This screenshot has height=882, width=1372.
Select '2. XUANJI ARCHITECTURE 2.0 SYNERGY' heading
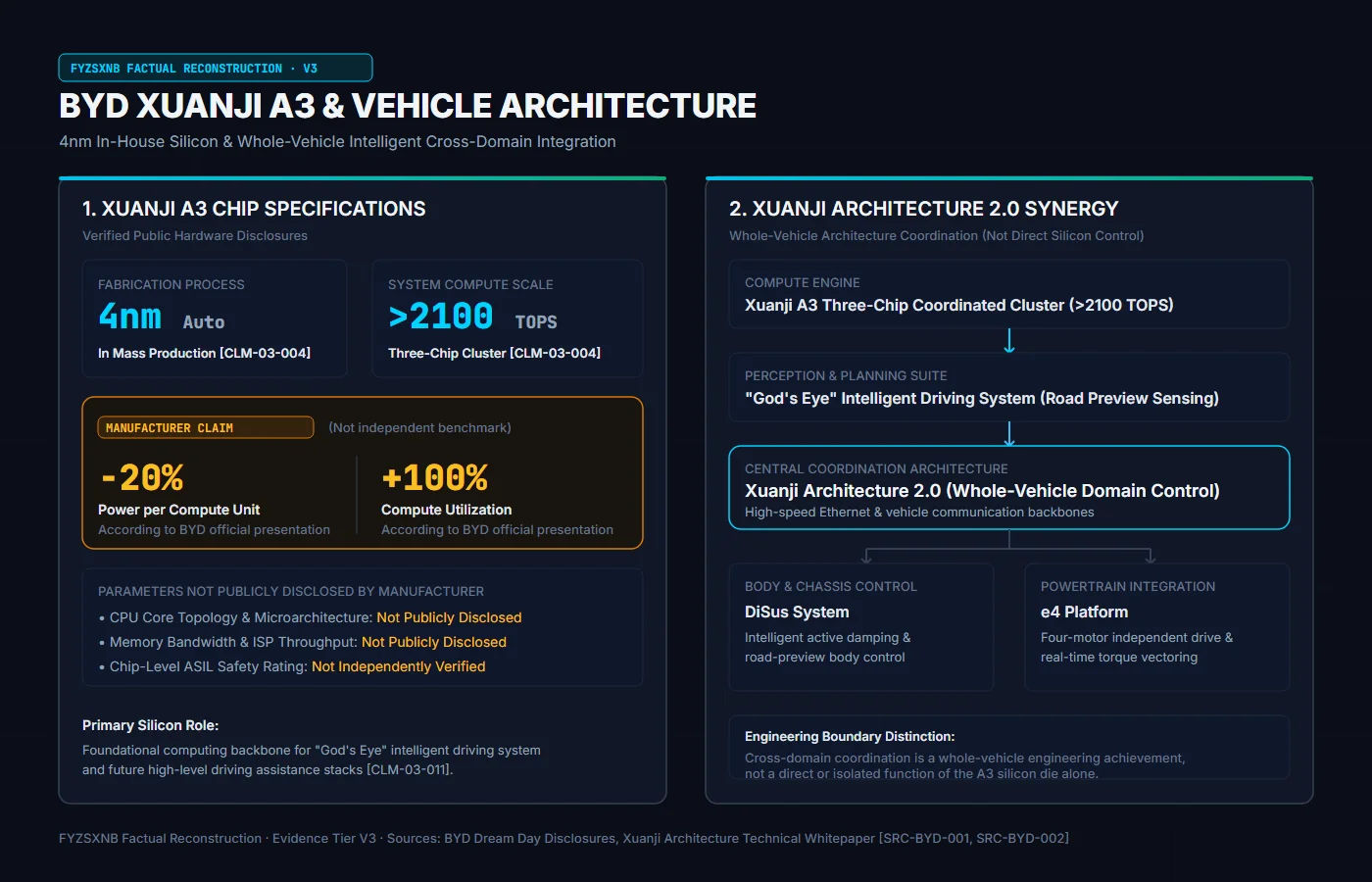tap(923, 209)
